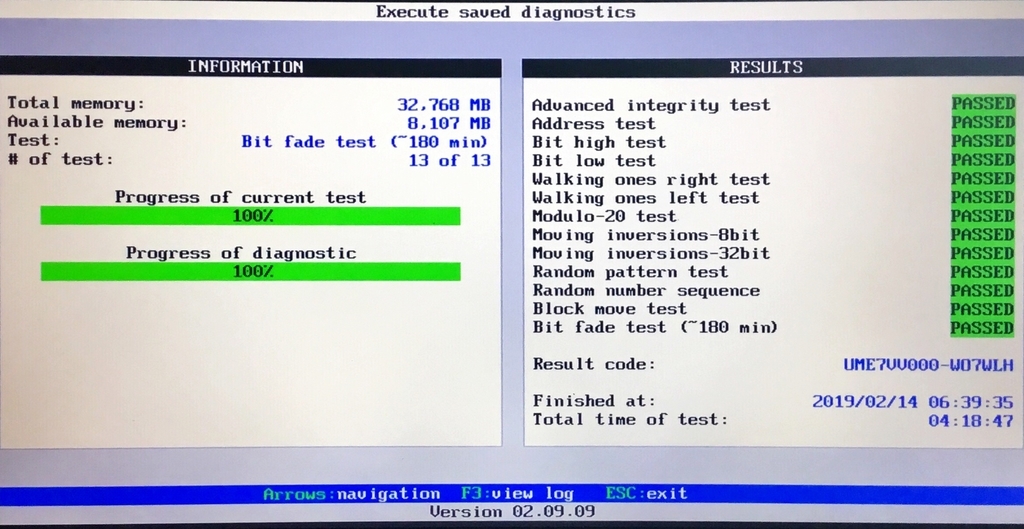Click 'ESC:exit' in the bottom bar
Image resolution: width=1024 pixels, height=529 pixels.
pos(646,494)
